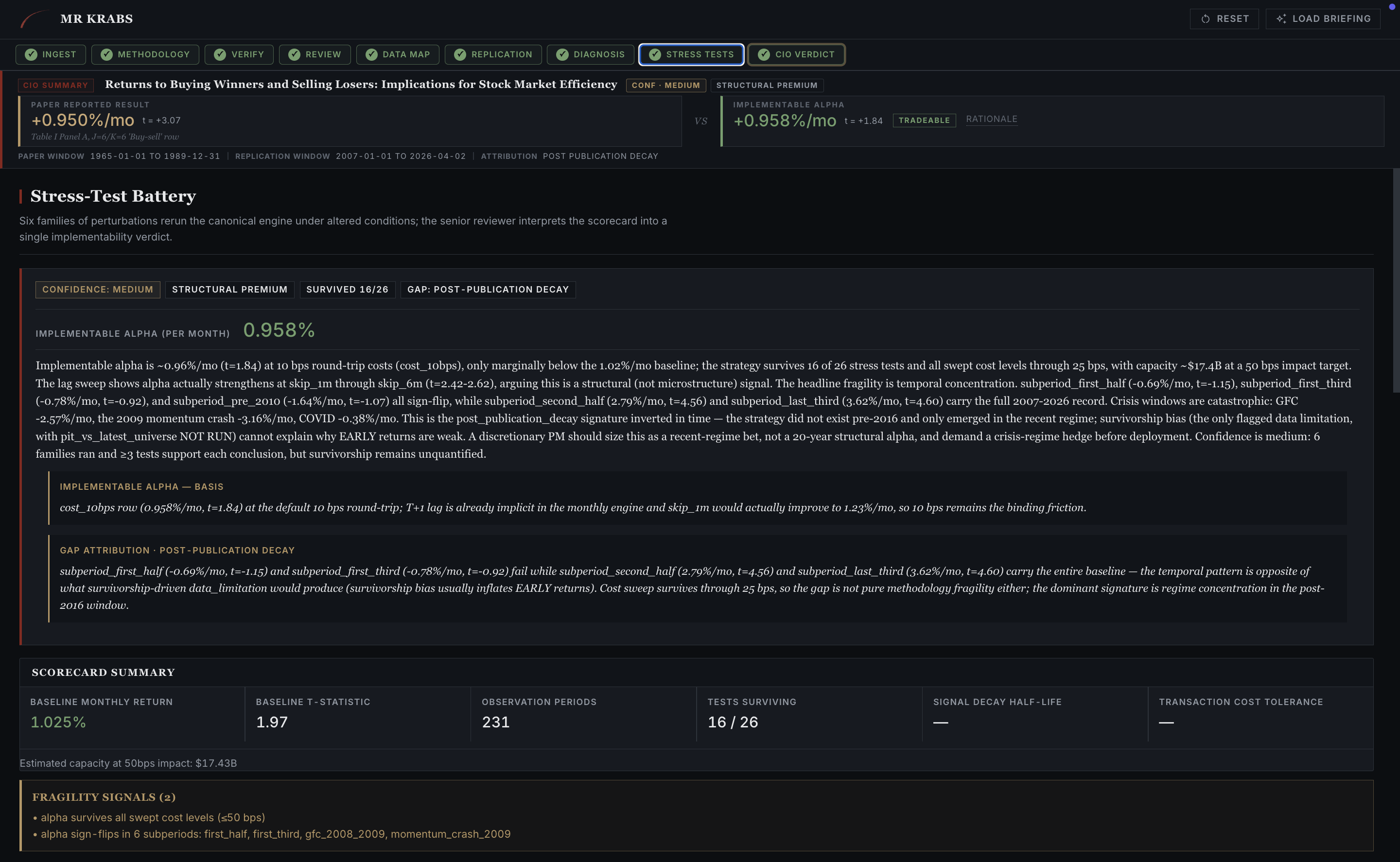This screenshot has height=862, width=1400.
Task: Collapse the GAP ATTRIBUTION · POST-PUBLICATION DECAY panel
Action: [x=177, y=550]
